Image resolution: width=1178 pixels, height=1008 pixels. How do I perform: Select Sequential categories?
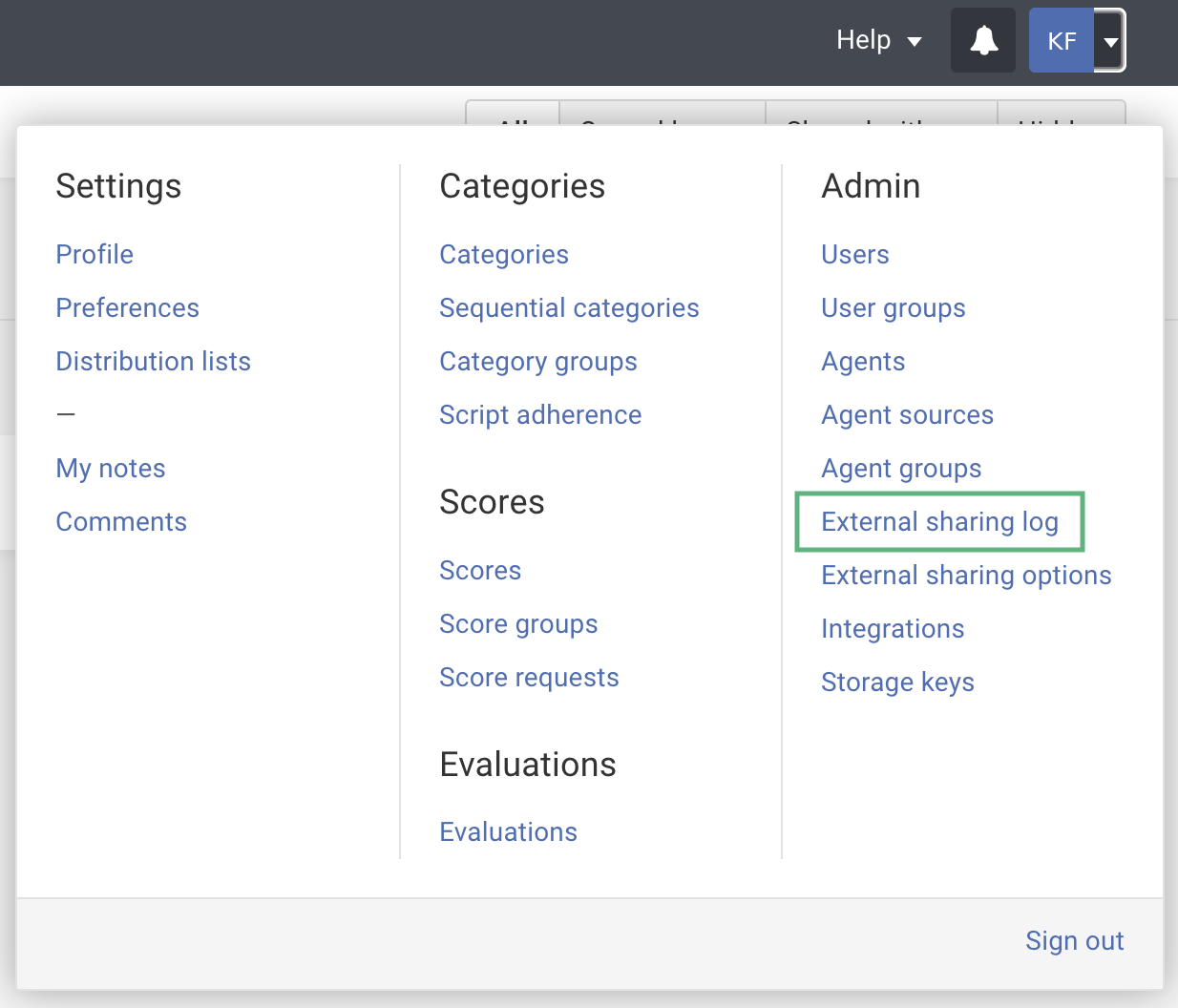(x=569, y=308)
